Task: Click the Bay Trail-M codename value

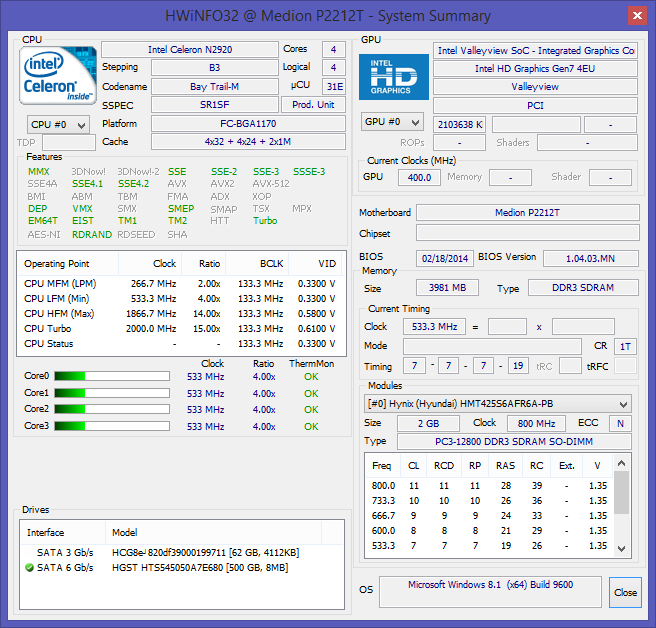Action: pyautogui.click(x=215, y=87)
